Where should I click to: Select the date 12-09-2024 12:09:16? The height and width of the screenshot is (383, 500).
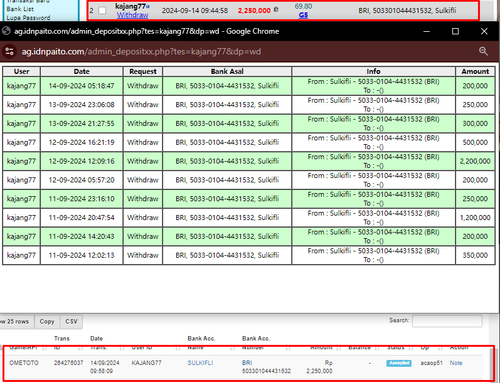(82, 161)
